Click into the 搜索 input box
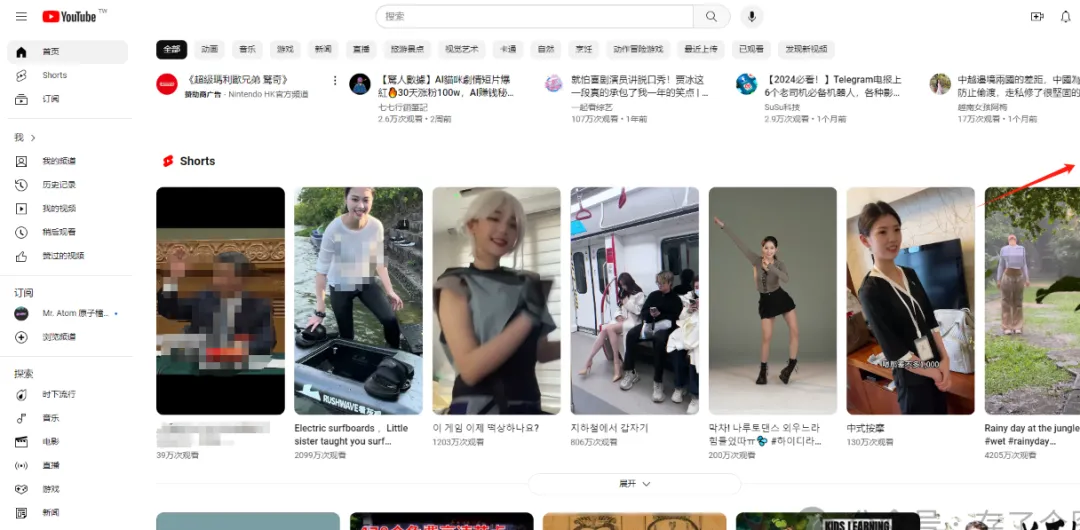This screenshot has height=530, width=1080. pos(534,17)
